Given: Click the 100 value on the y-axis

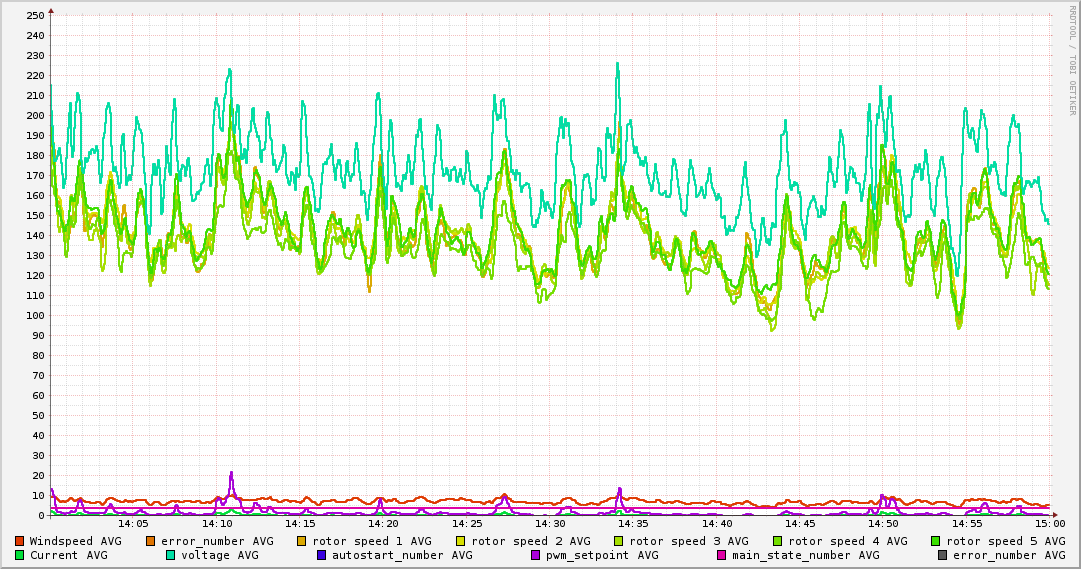Looking at the screenshot, I should [x=34, y=316].
